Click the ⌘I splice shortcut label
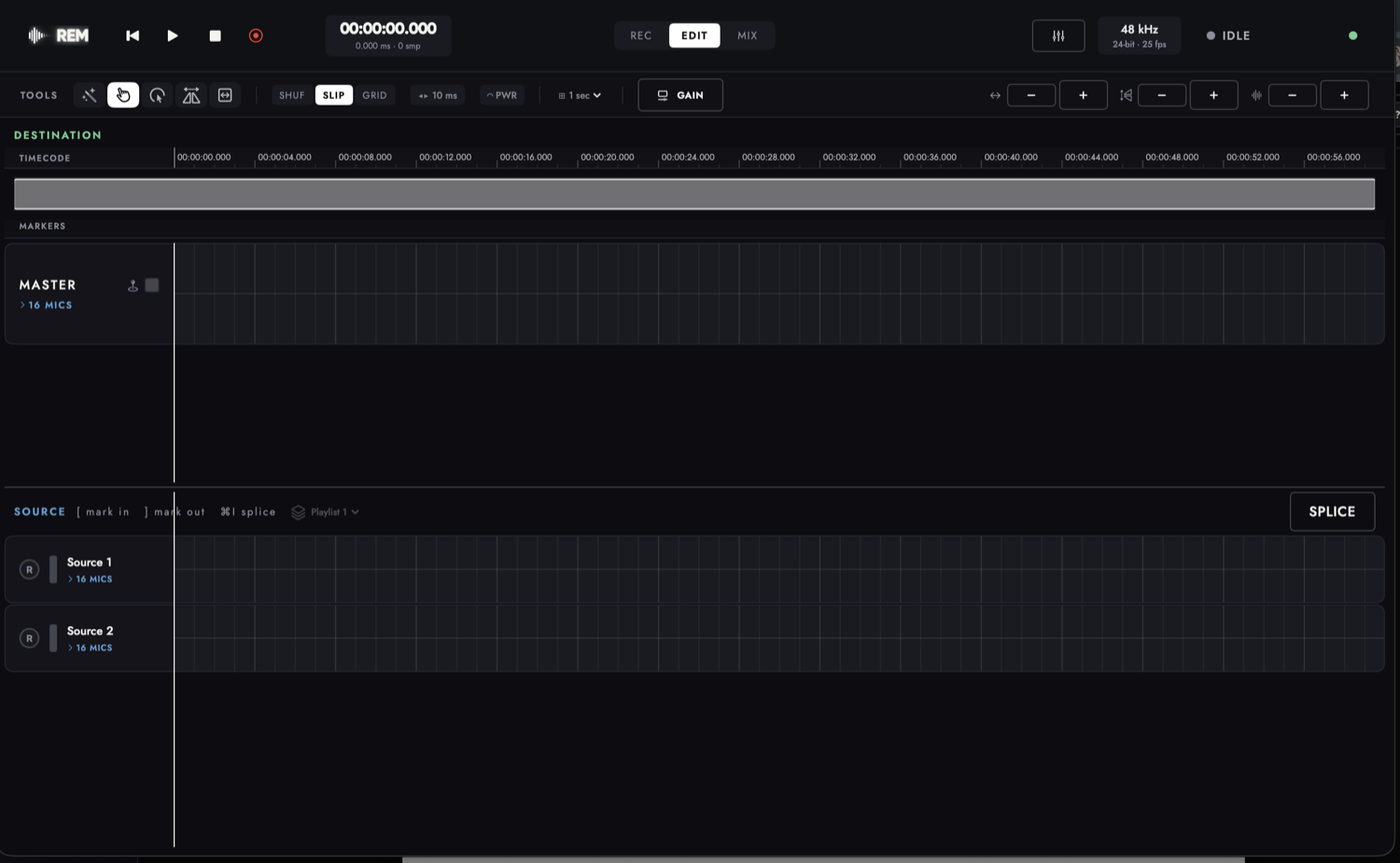Screen dimensions: 1400x863 click(x=248, y=512)
